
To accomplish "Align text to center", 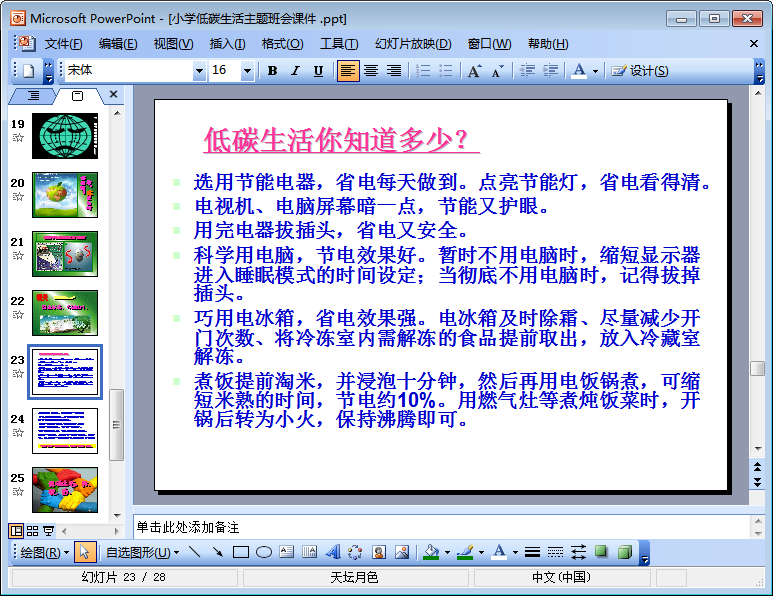I will click(x=371, y=71).
